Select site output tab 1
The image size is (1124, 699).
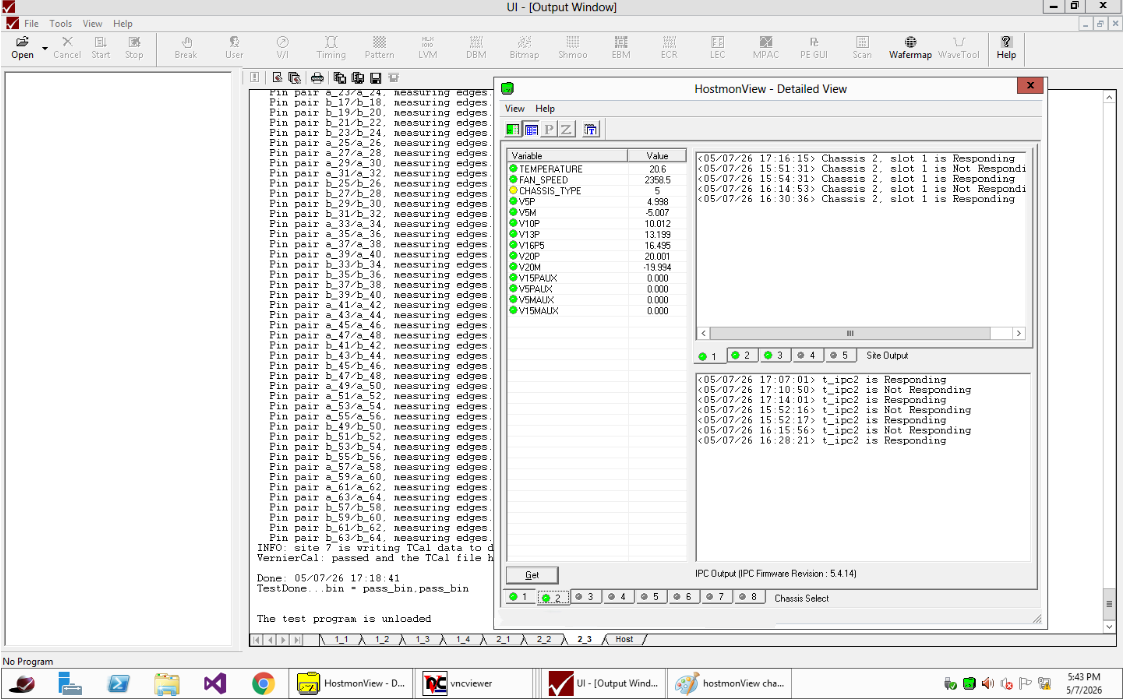[708, 356]
